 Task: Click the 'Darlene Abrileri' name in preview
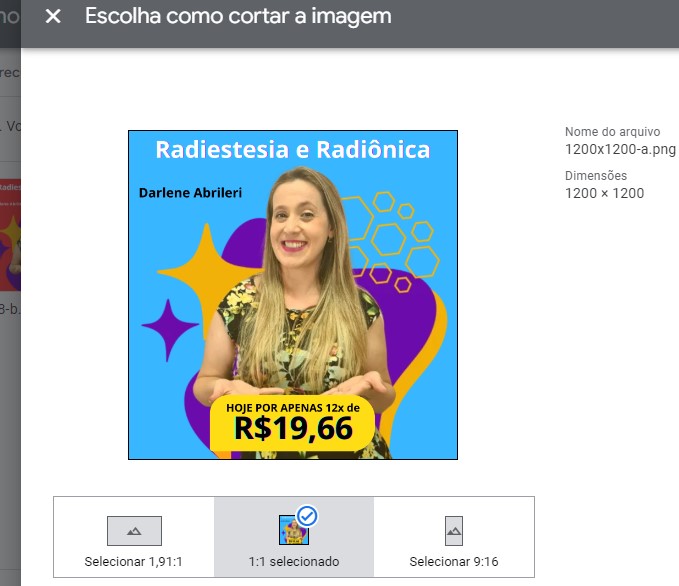(190, 193)
